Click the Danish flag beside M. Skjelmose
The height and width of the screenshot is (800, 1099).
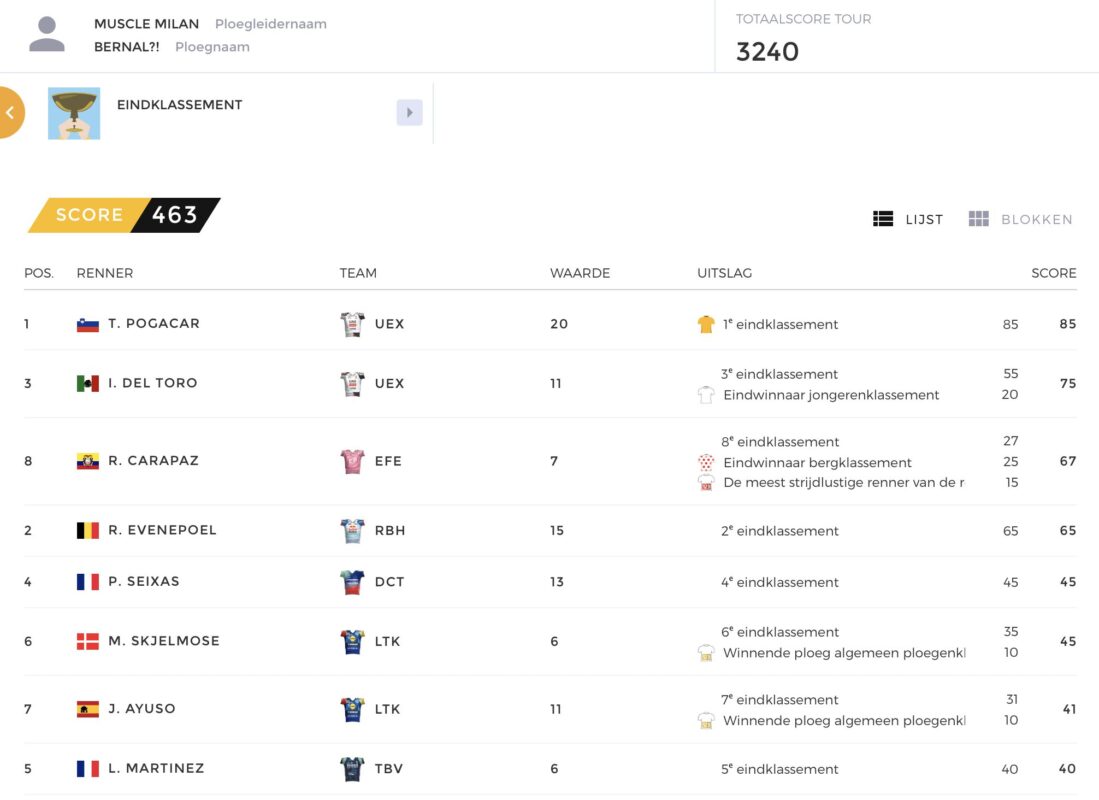[x=88, y=642]
